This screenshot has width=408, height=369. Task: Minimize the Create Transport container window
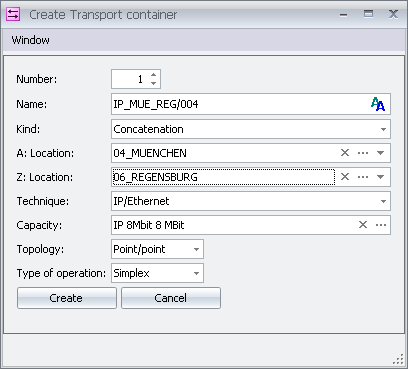pyautogui.click(x=344, y=15)
